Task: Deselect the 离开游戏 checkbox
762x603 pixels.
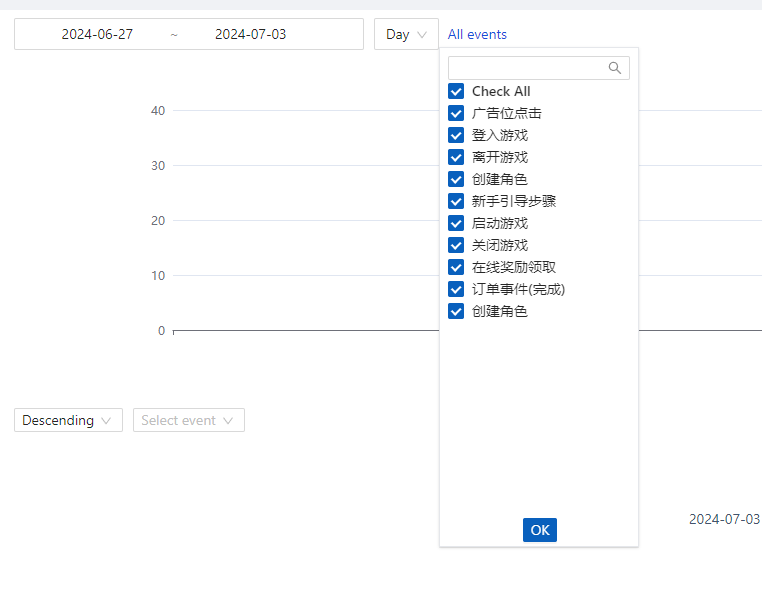Action: [456, 157]
